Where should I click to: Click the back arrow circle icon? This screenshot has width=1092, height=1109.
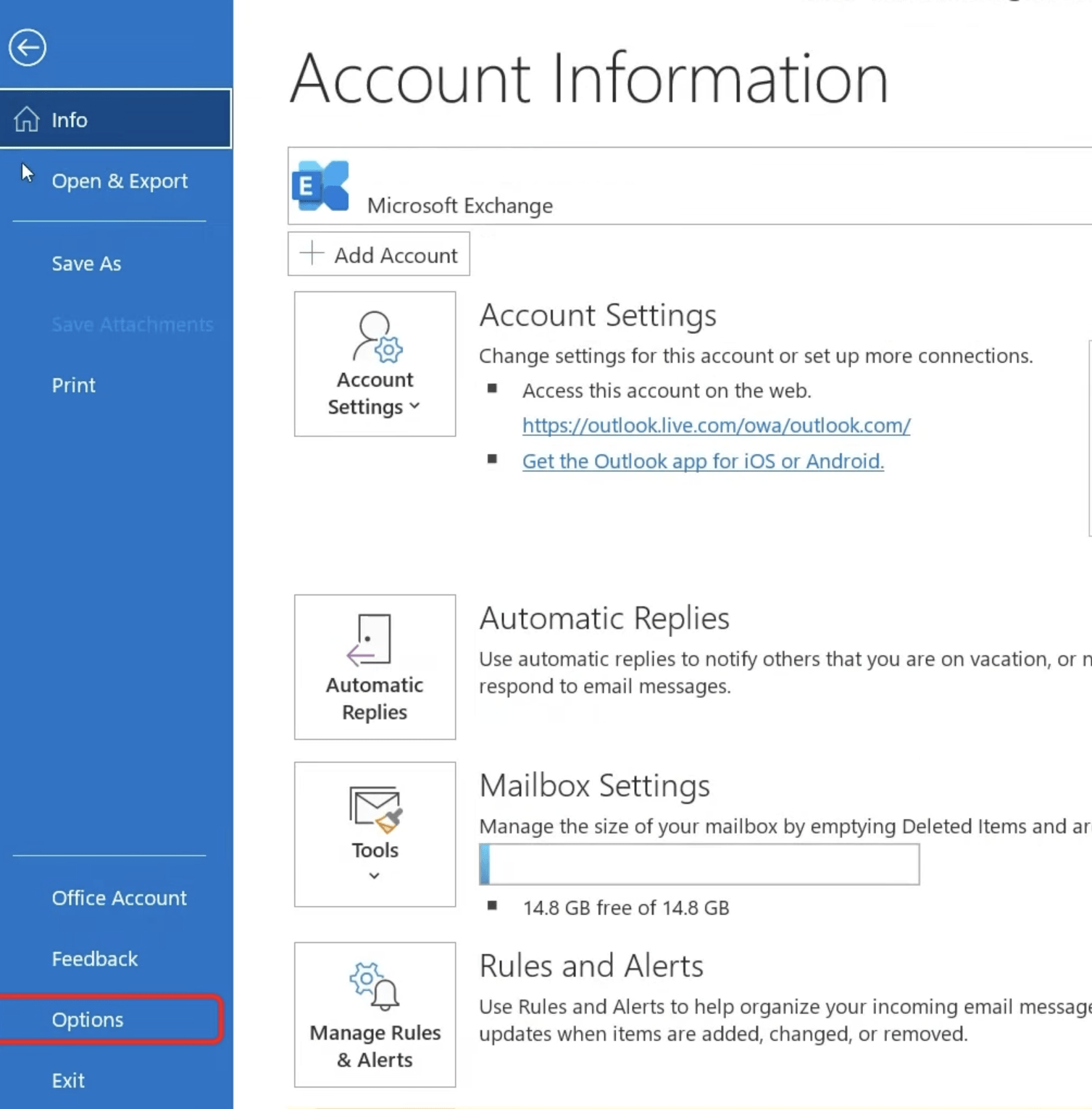[x=28, y=48]
